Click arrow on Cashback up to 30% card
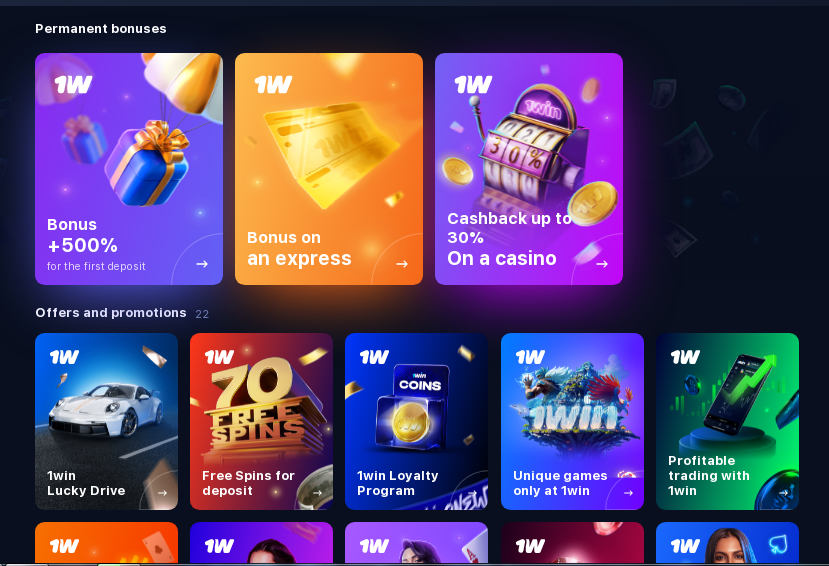 click(x=602, y=264)
